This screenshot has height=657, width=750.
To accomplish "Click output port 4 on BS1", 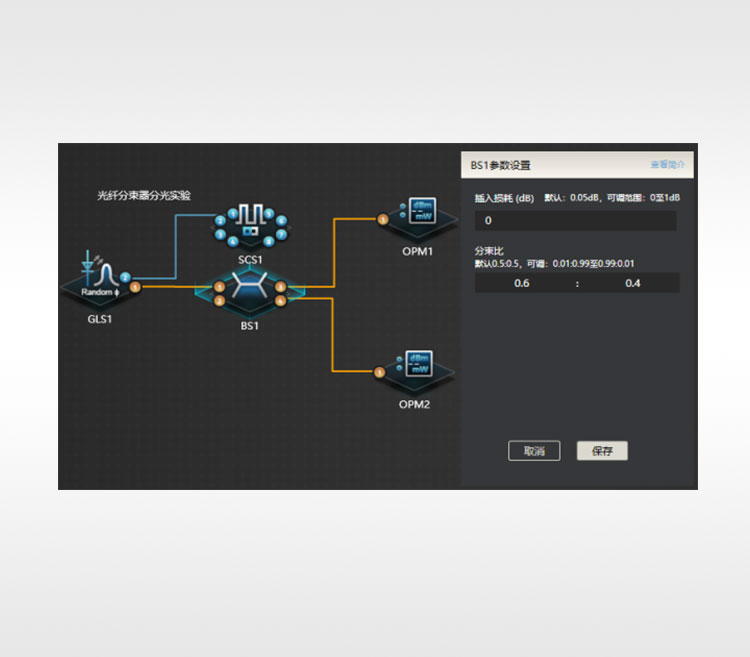I will [x=281, y=300].
